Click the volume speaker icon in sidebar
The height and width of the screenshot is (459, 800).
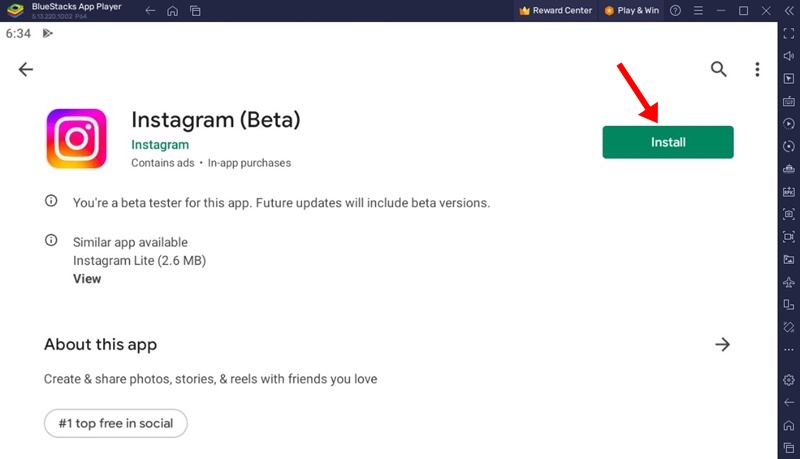point(789,56)
